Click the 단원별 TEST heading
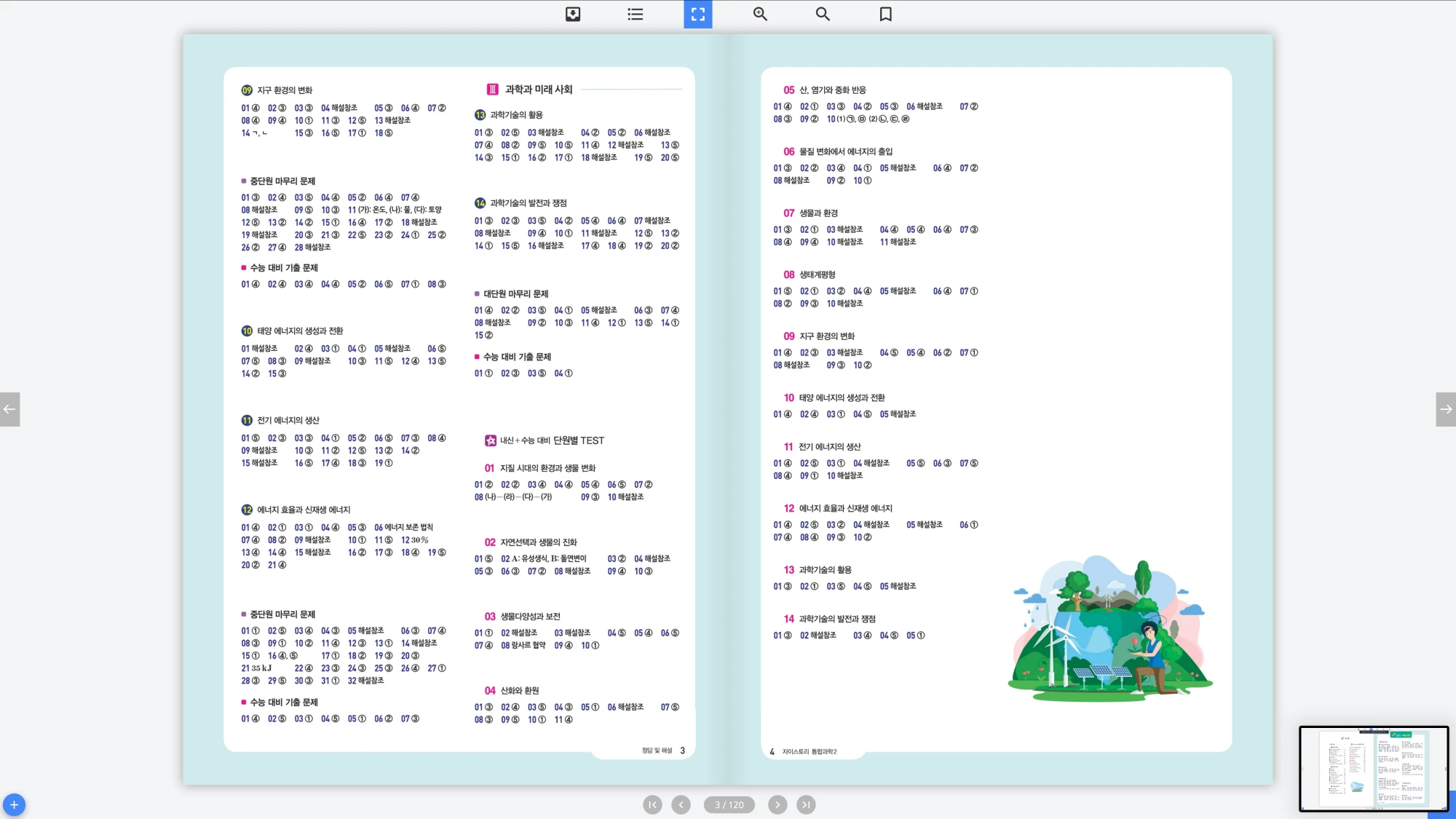 pyautogui.click(x=578, y=440)
